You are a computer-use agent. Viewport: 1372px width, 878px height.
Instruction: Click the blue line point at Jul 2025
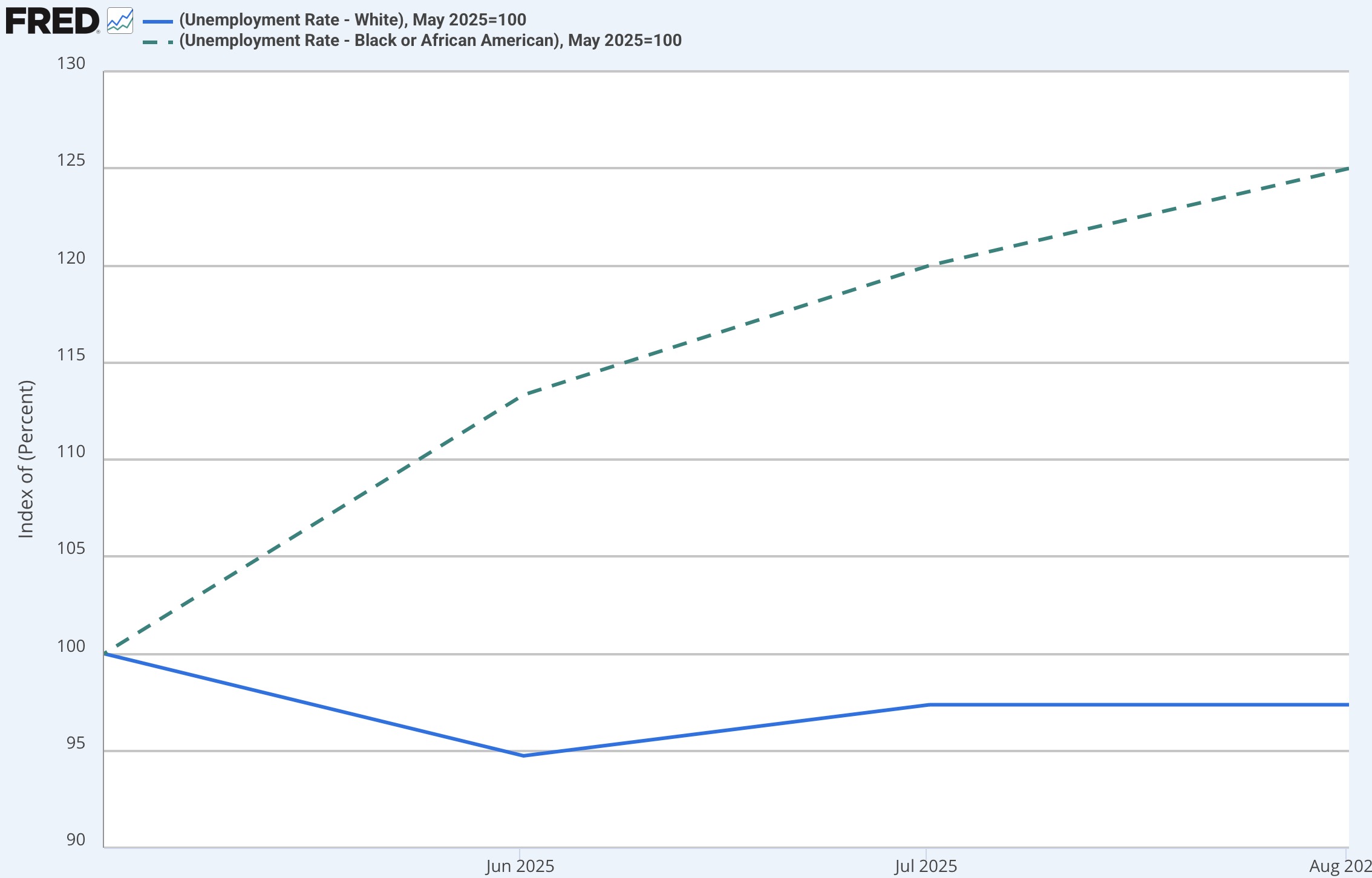pyautogui.click(x=929, y=704)
